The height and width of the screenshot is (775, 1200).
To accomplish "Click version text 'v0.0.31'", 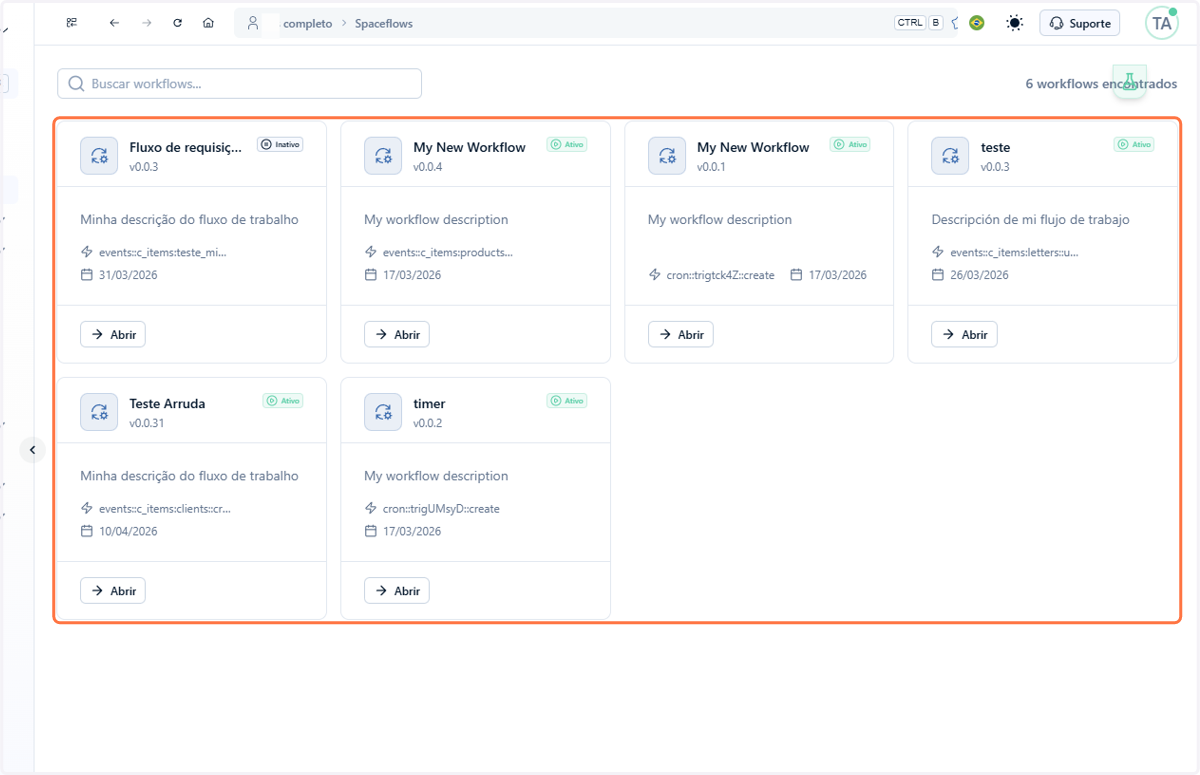I will coord(147,423).
